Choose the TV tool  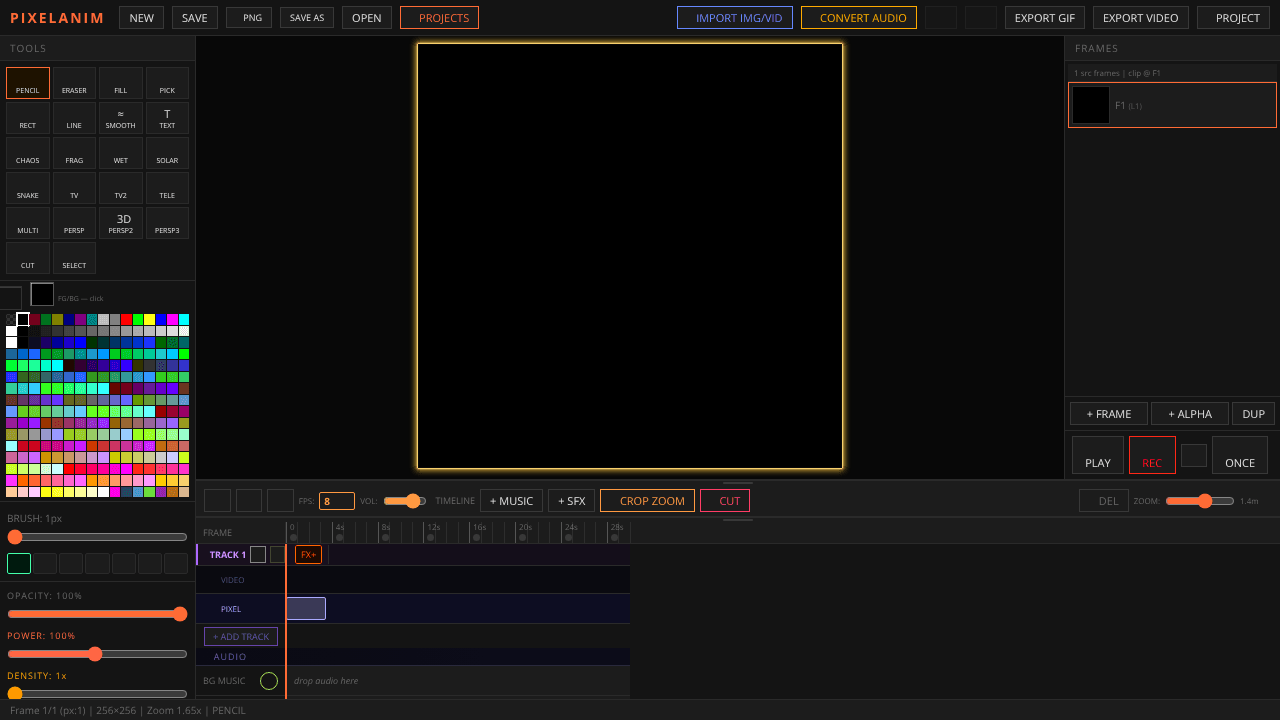pos(74,188)
